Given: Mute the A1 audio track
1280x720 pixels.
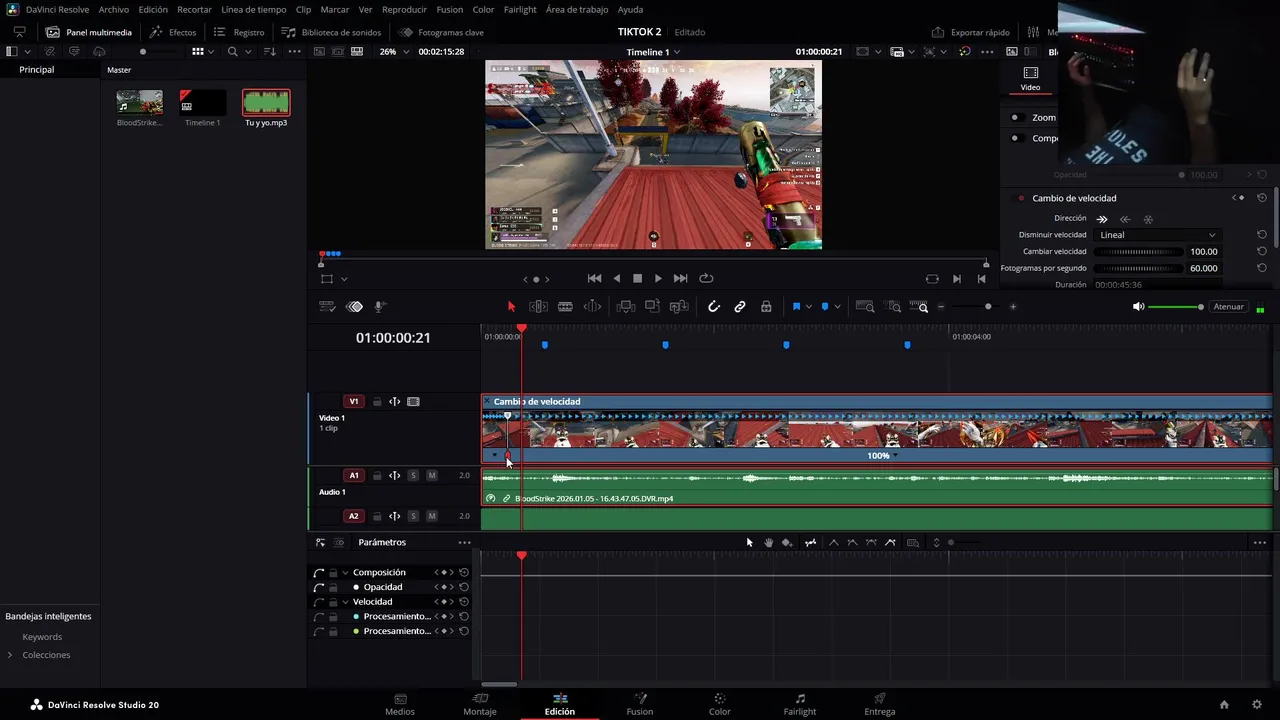Looking at the screenshot, I should pos(432,476).
